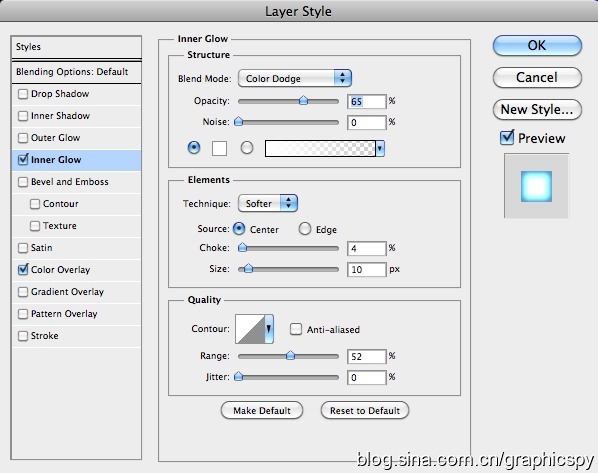This screenshot has width=598, height=473.
Task: Expand the Technique Softer dropdown
Action: pos(268,203)
